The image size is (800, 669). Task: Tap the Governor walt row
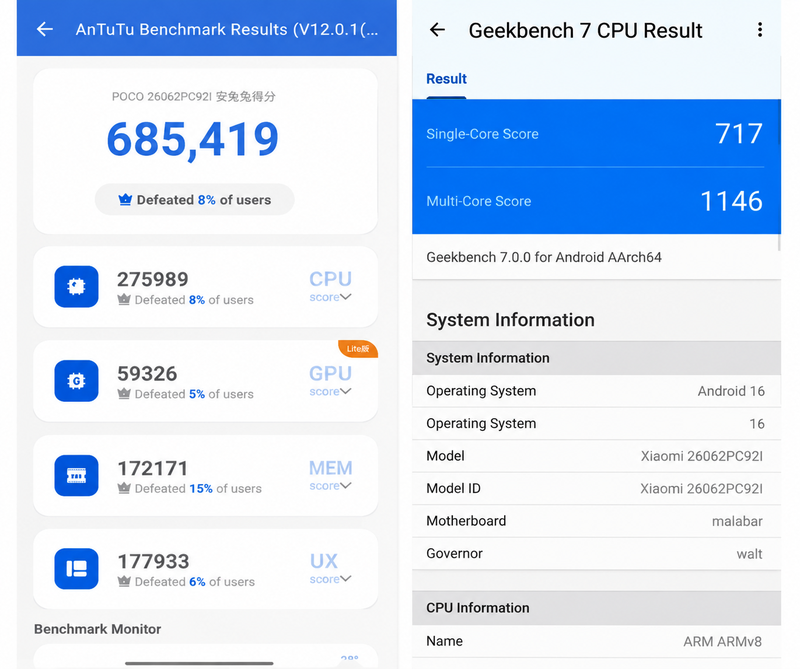click(595, 554)
